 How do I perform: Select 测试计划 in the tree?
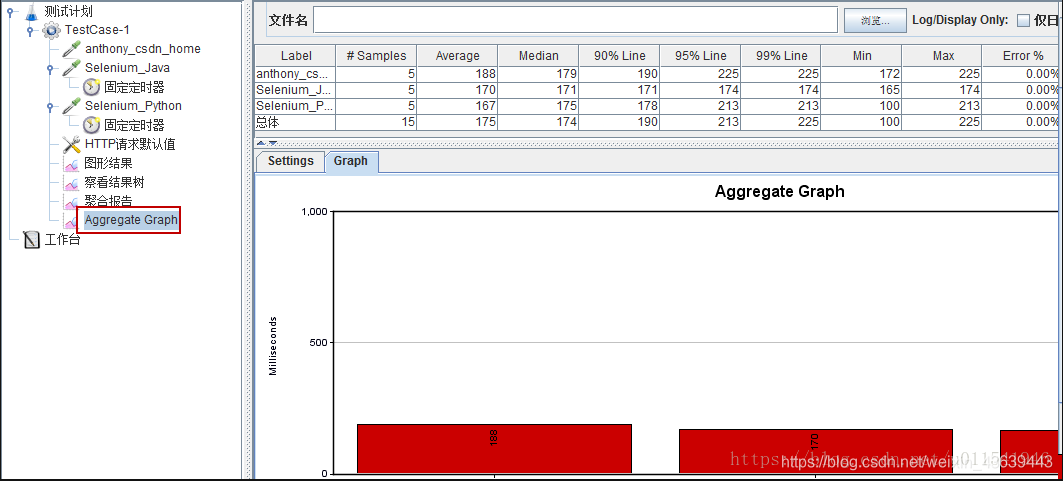click(68, 12)
